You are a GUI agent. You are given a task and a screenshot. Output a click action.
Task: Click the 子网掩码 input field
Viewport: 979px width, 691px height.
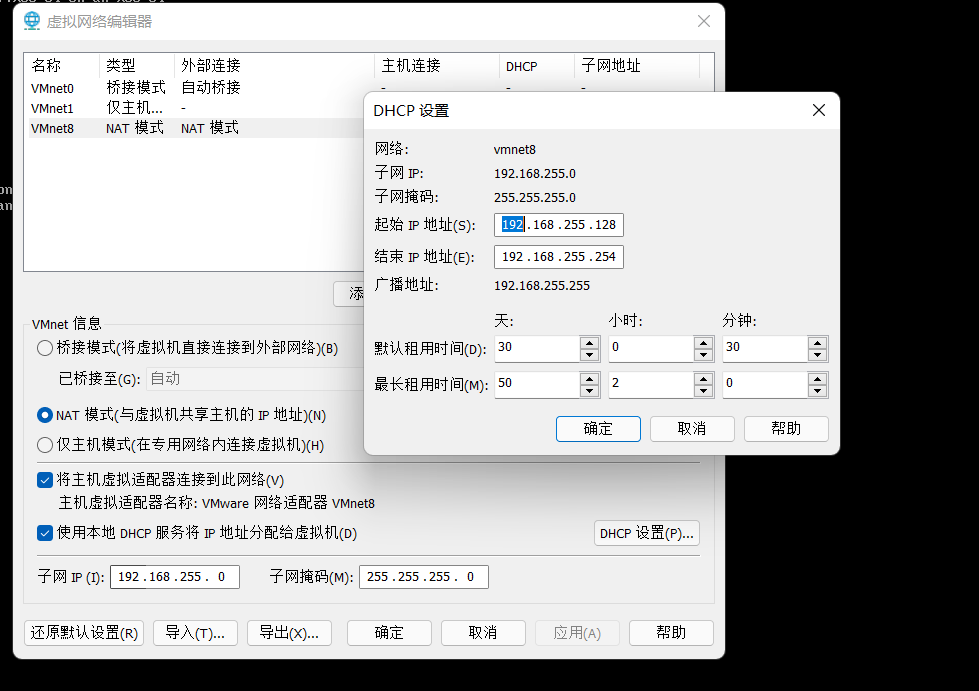coord(423,577)
